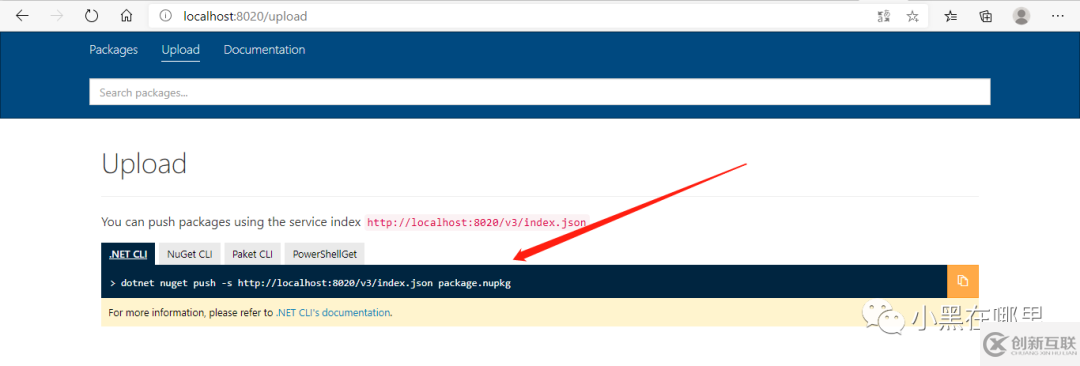Add page to favorites with star icon
Screen dimensions: 1080x366
point(913,17)
